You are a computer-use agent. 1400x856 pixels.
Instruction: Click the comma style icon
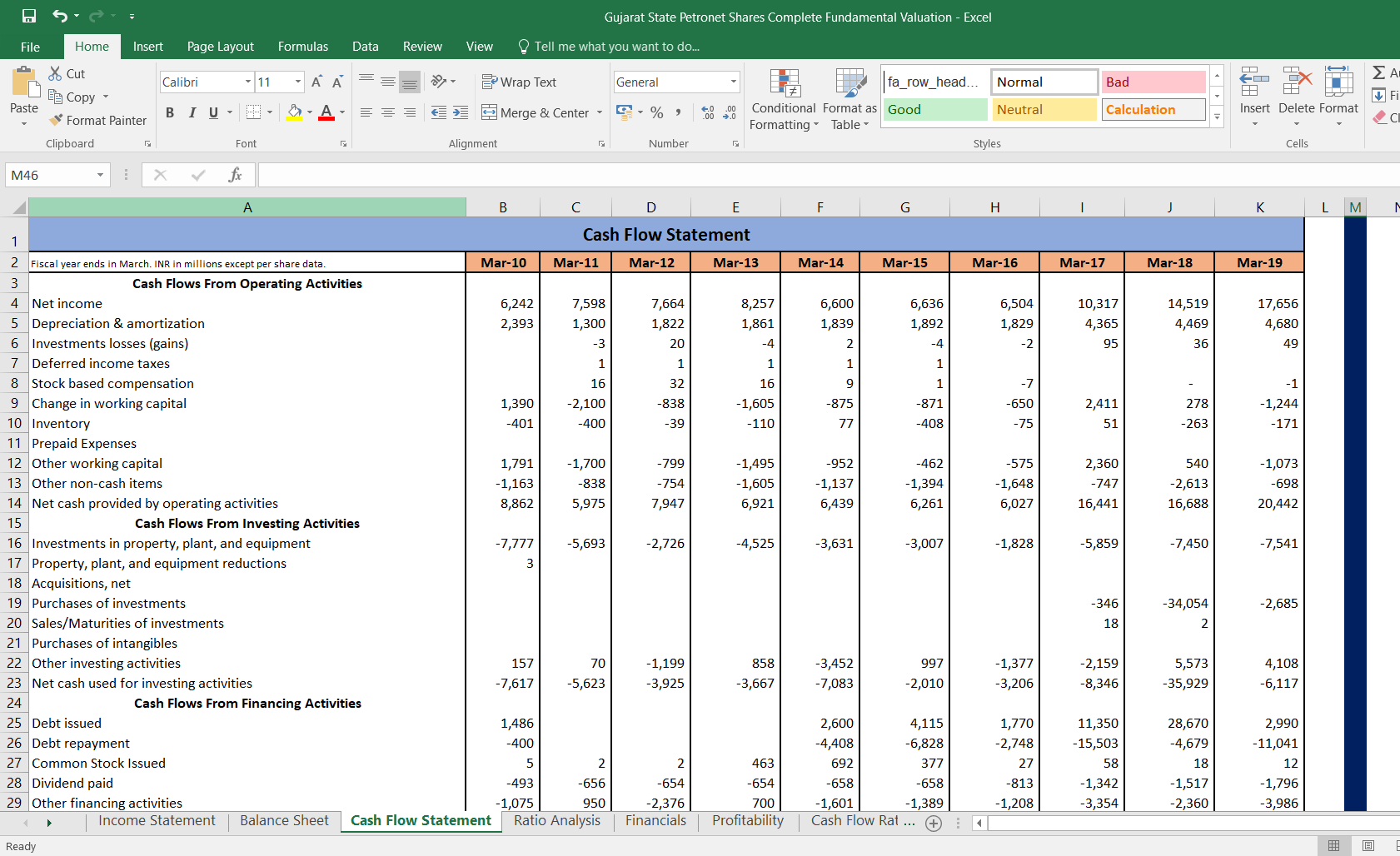click(679, 112)
